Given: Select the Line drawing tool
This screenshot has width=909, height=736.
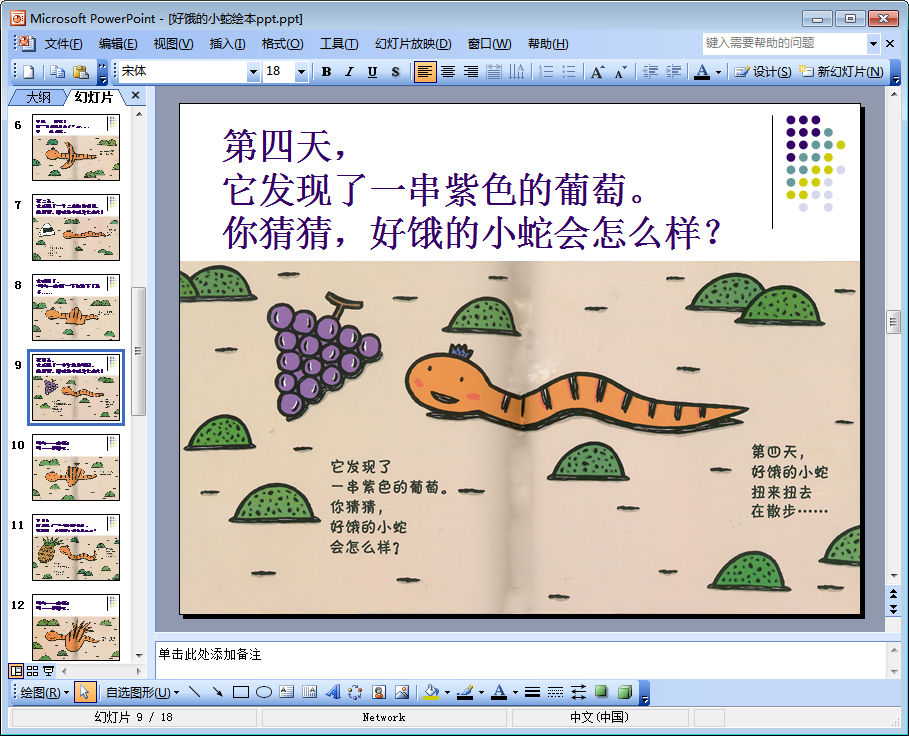Looking at the screenshot, I should pos(195,693).
